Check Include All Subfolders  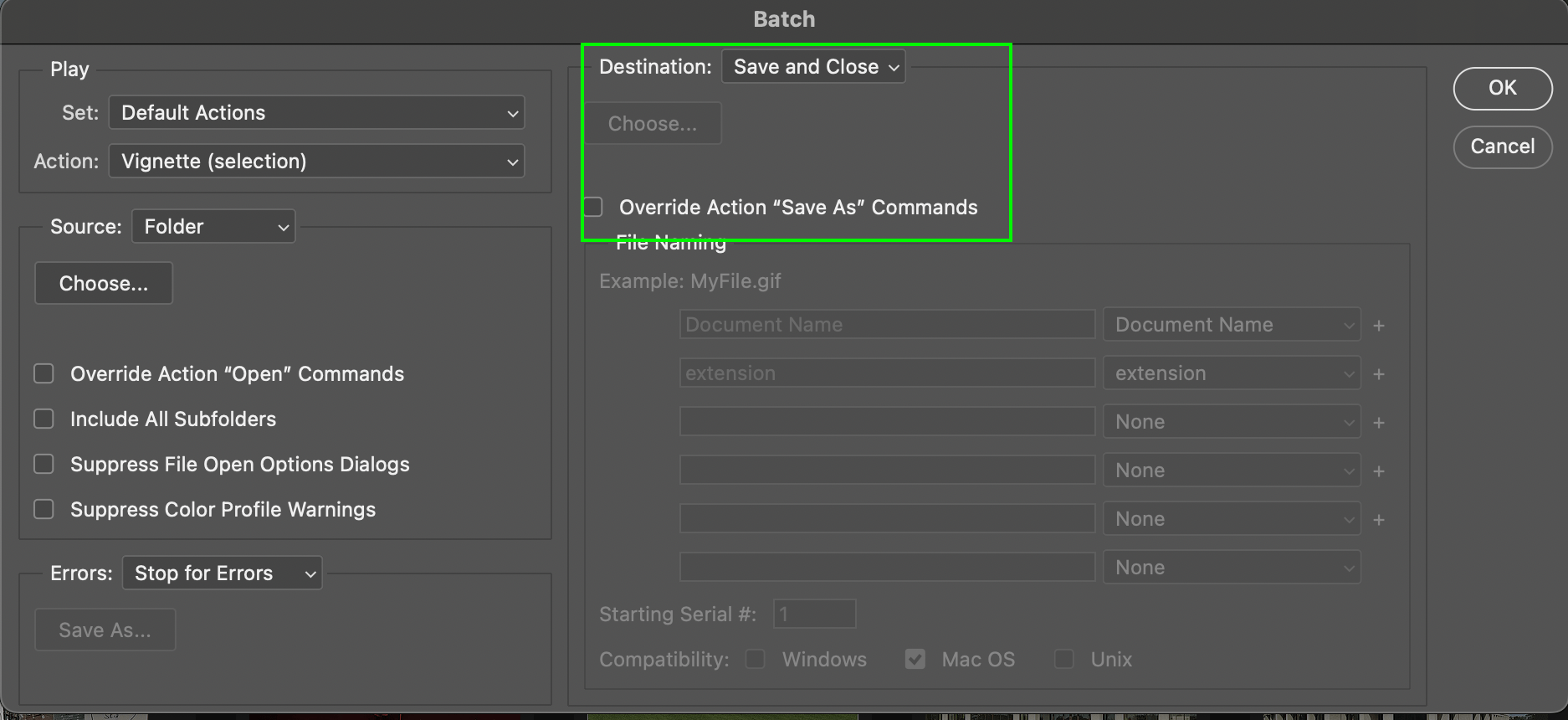[44, 419]
